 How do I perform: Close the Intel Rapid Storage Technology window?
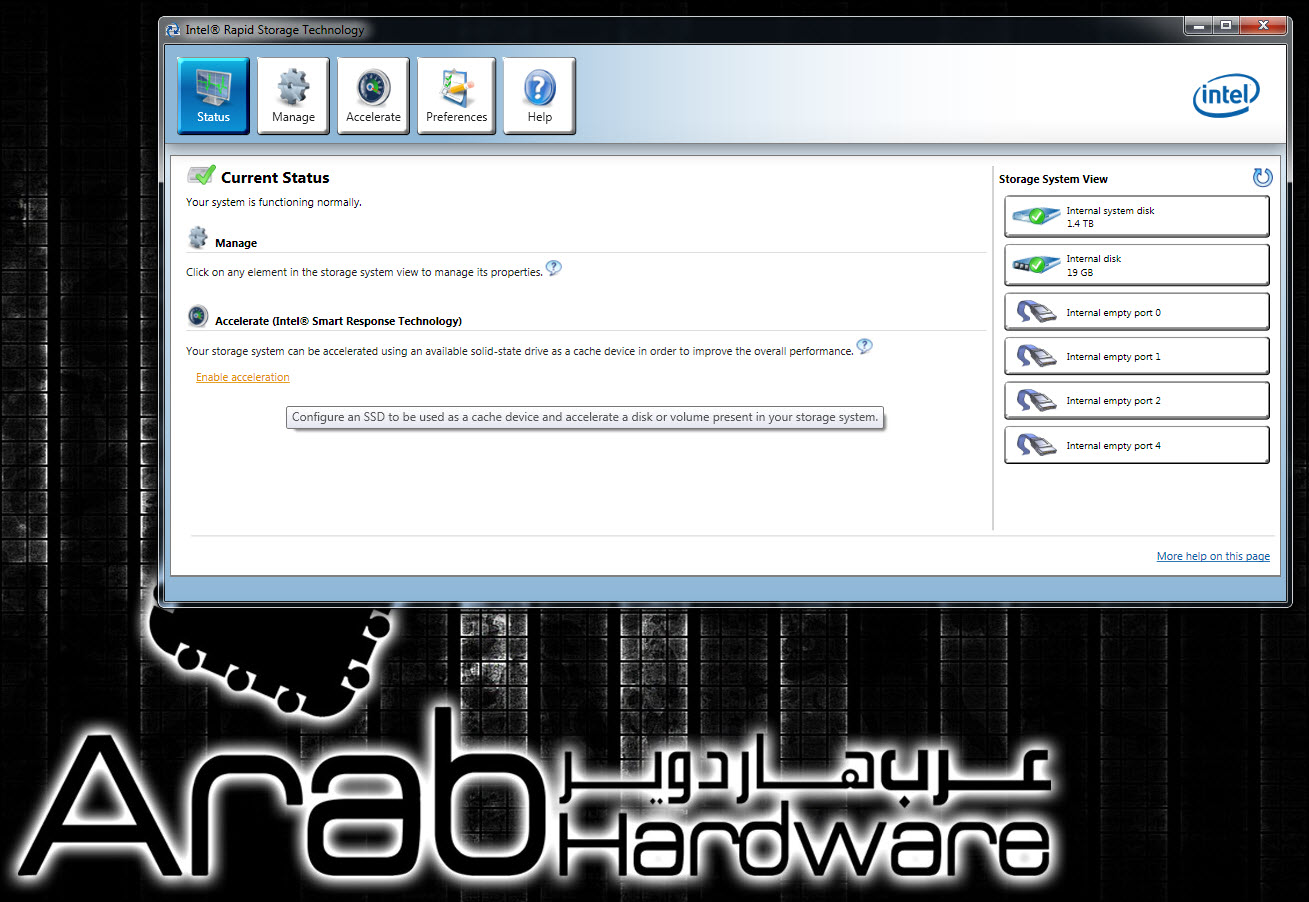(1264, 26)
